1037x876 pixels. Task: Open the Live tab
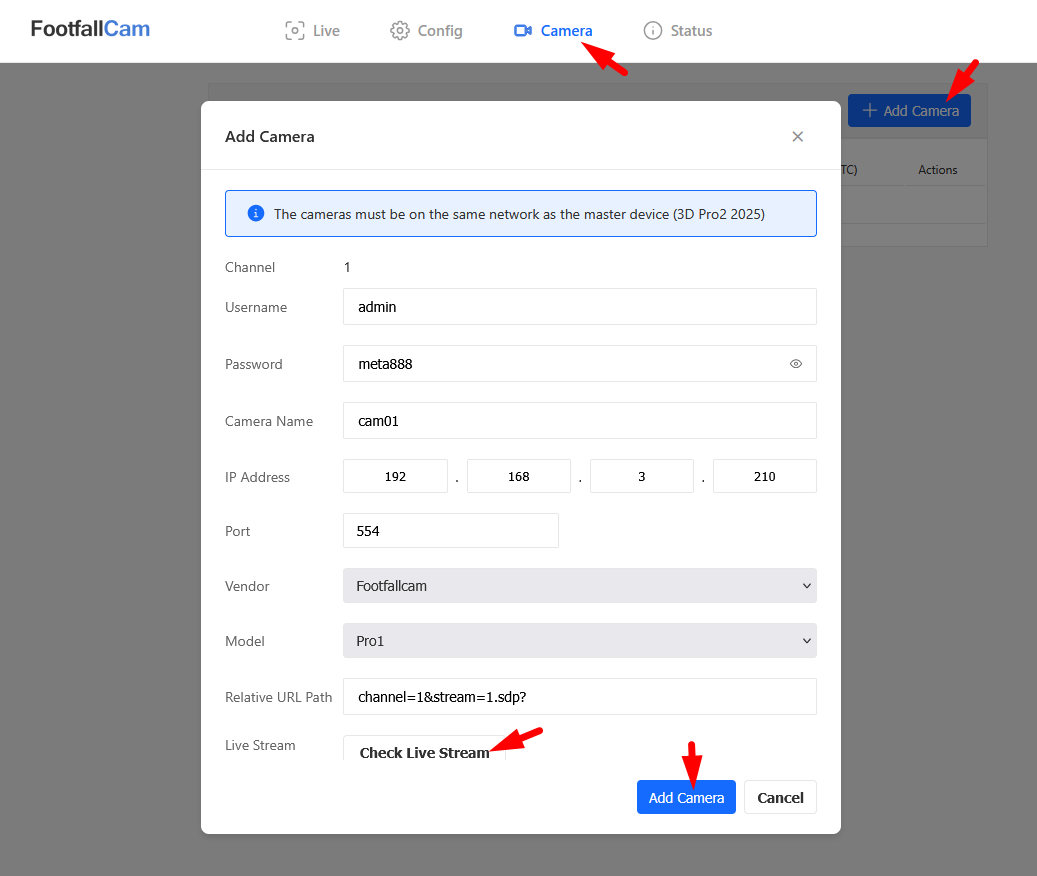point(312,31)
